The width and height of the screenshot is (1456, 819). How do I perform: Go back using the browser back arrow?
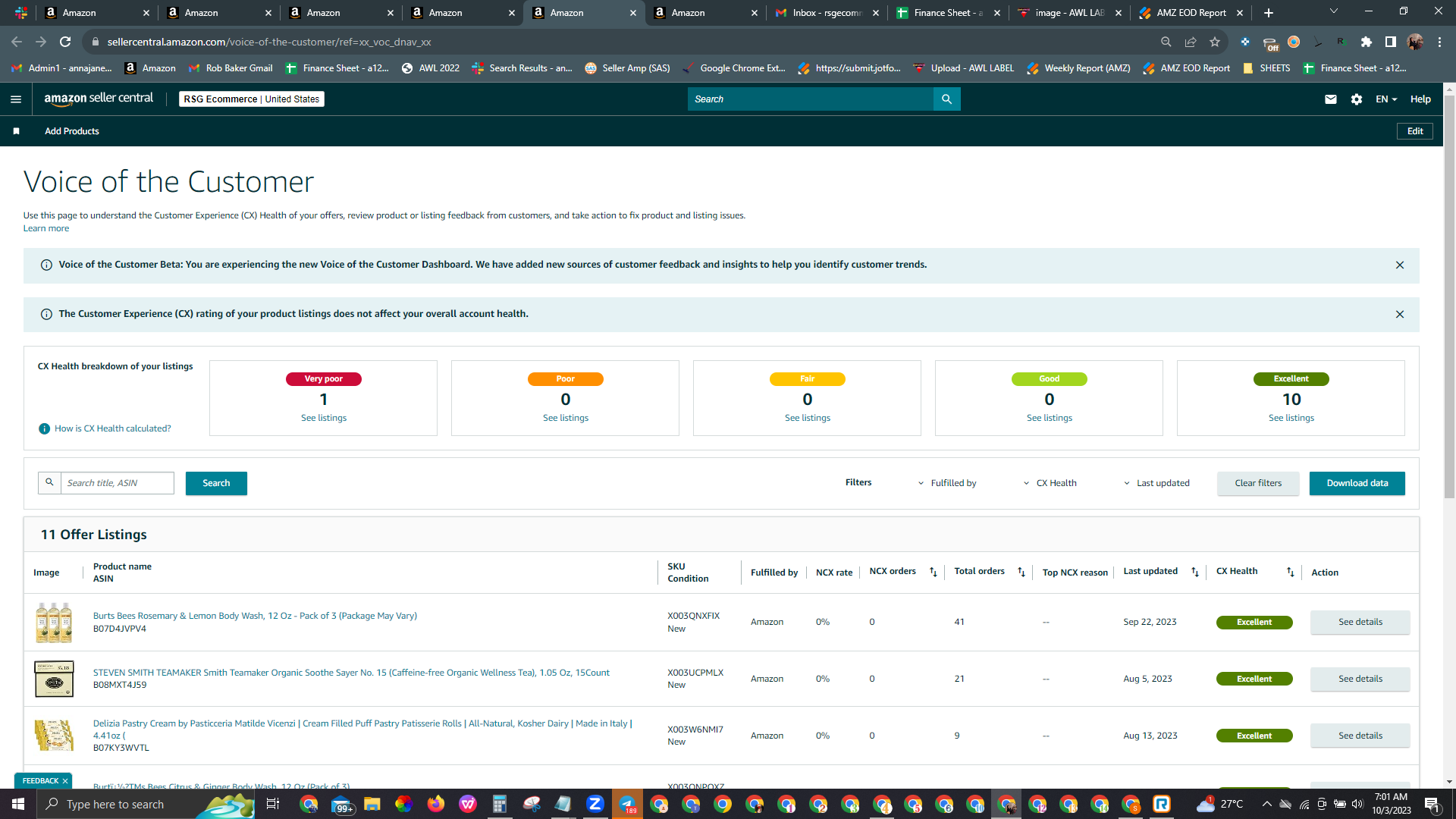(x=17, y=42)
